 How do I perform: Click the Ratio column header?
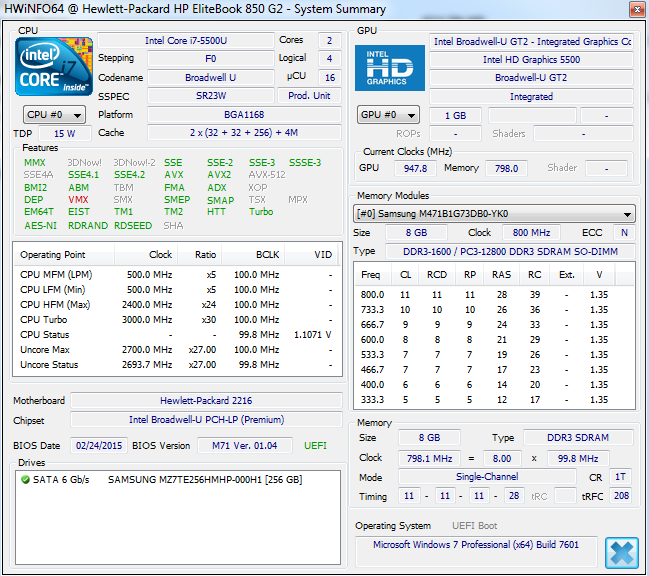click(x=200, y=254)
